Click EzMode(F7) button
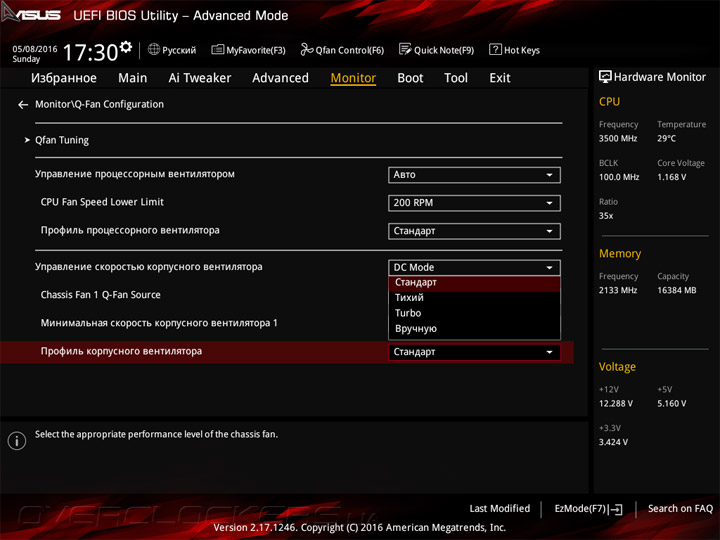 click(588, 509)
